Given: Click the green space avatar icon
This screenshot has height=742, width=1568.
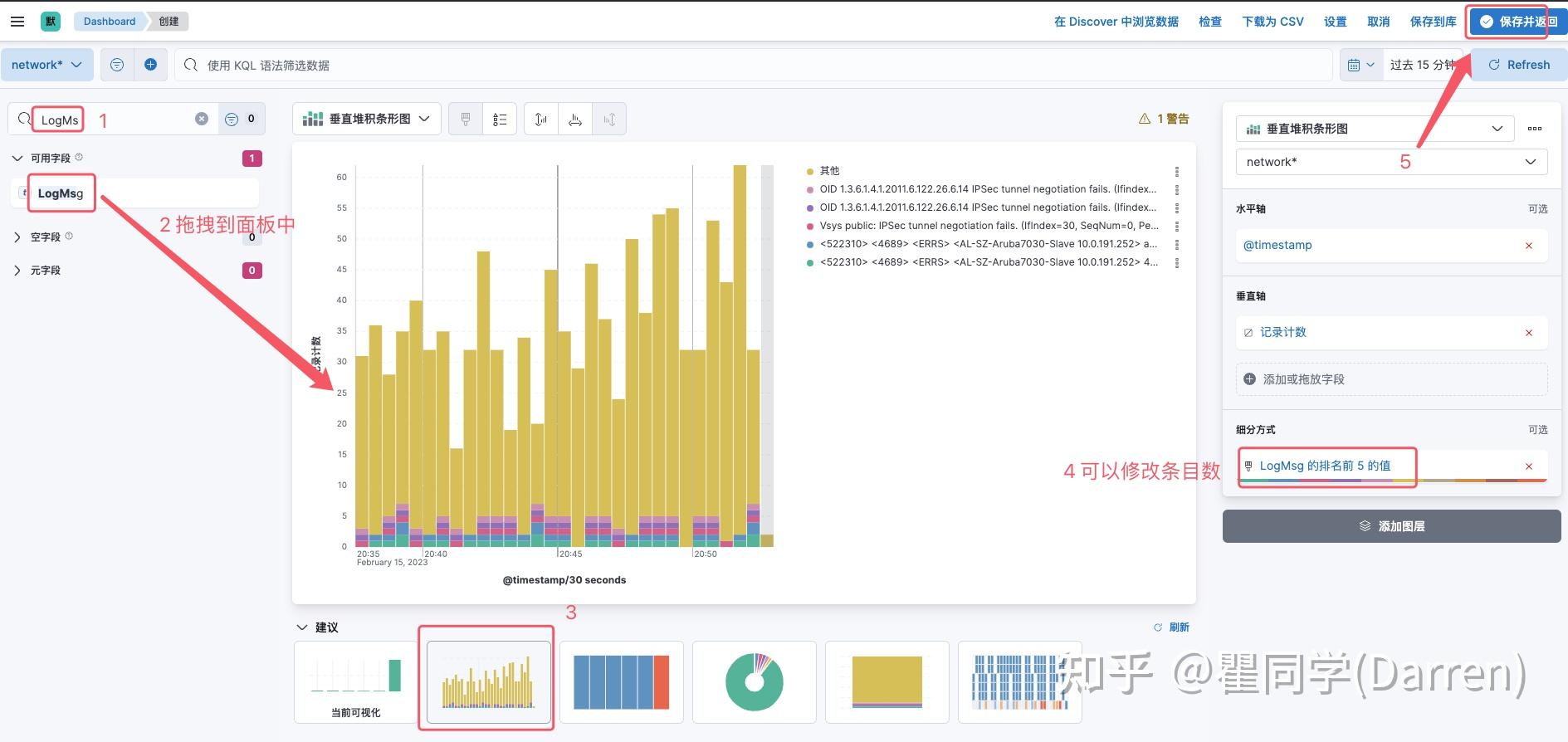Looking at the screenshot, I should (51, 22).
